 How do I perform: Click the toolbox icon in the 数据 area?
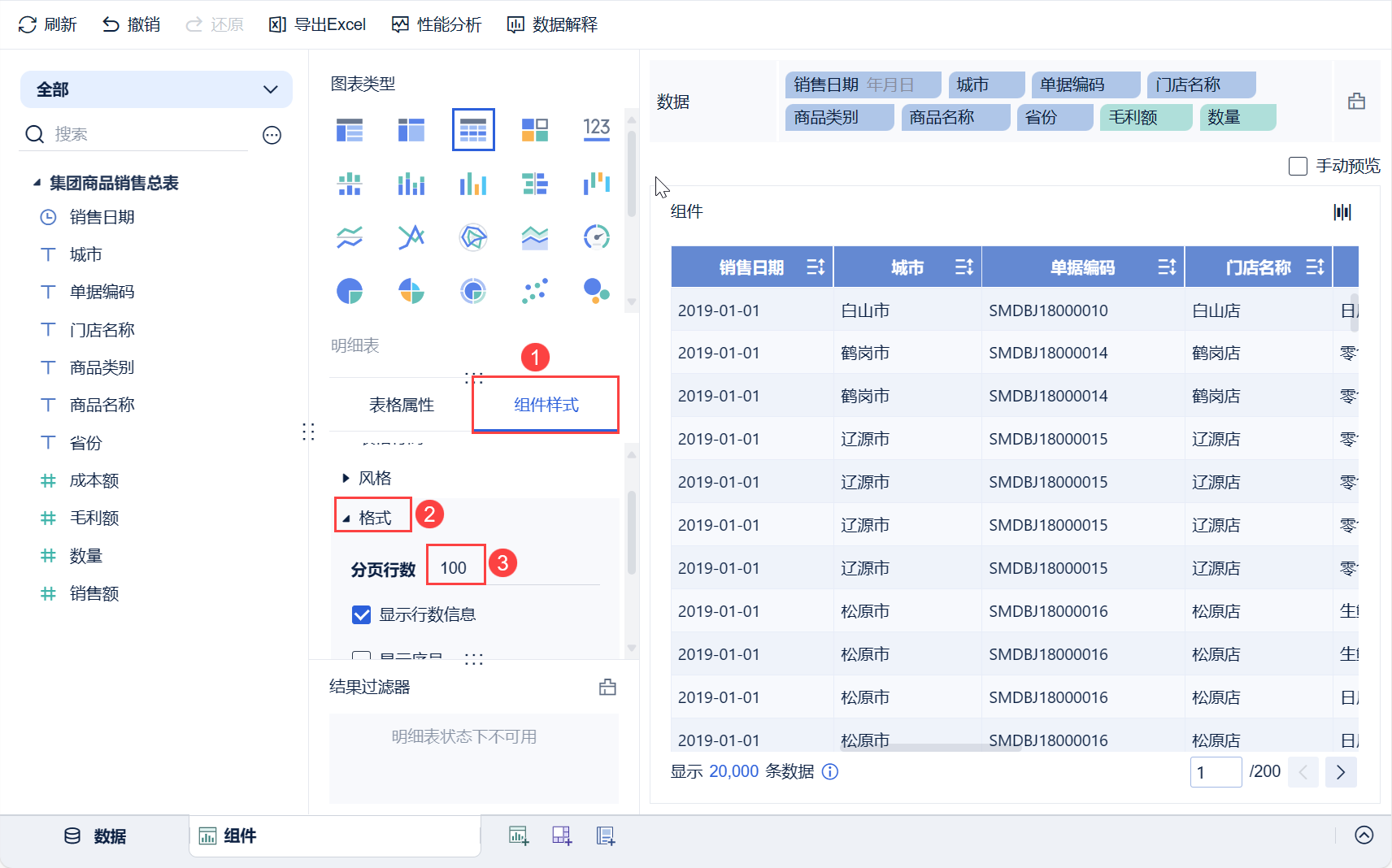(1356, 102)
